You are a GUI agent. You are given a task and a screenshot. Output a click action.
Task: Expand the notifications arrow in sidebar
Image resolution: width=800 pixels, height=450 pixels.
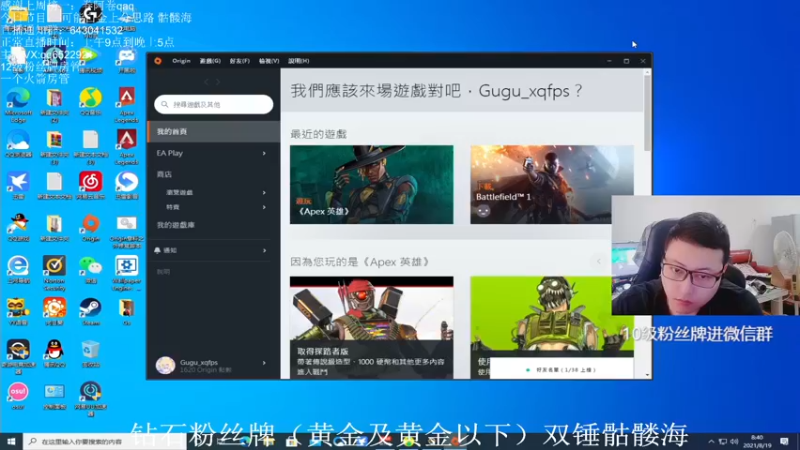(264, 251)
